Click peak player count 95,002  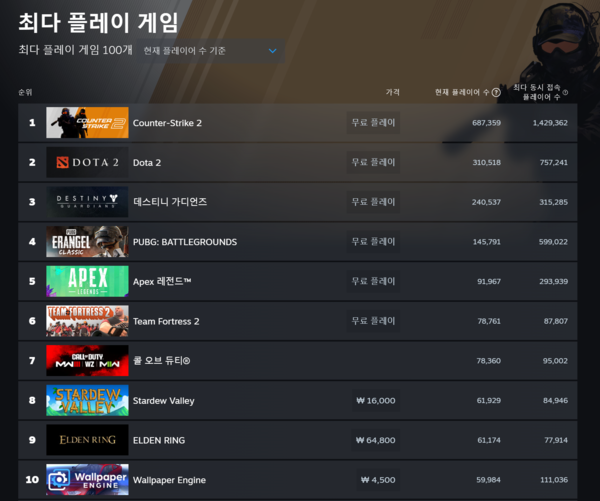555,361
